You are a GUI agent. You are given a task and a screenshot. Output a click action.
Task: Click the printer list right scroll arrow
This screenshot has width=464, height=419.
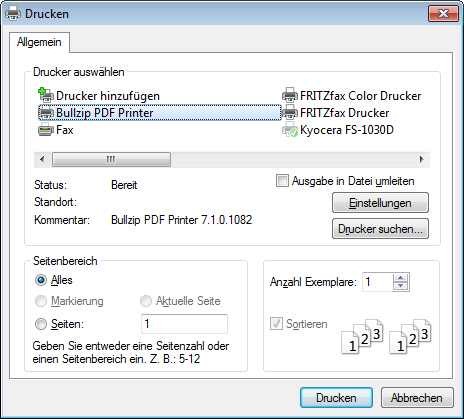(x=422, y=159)
